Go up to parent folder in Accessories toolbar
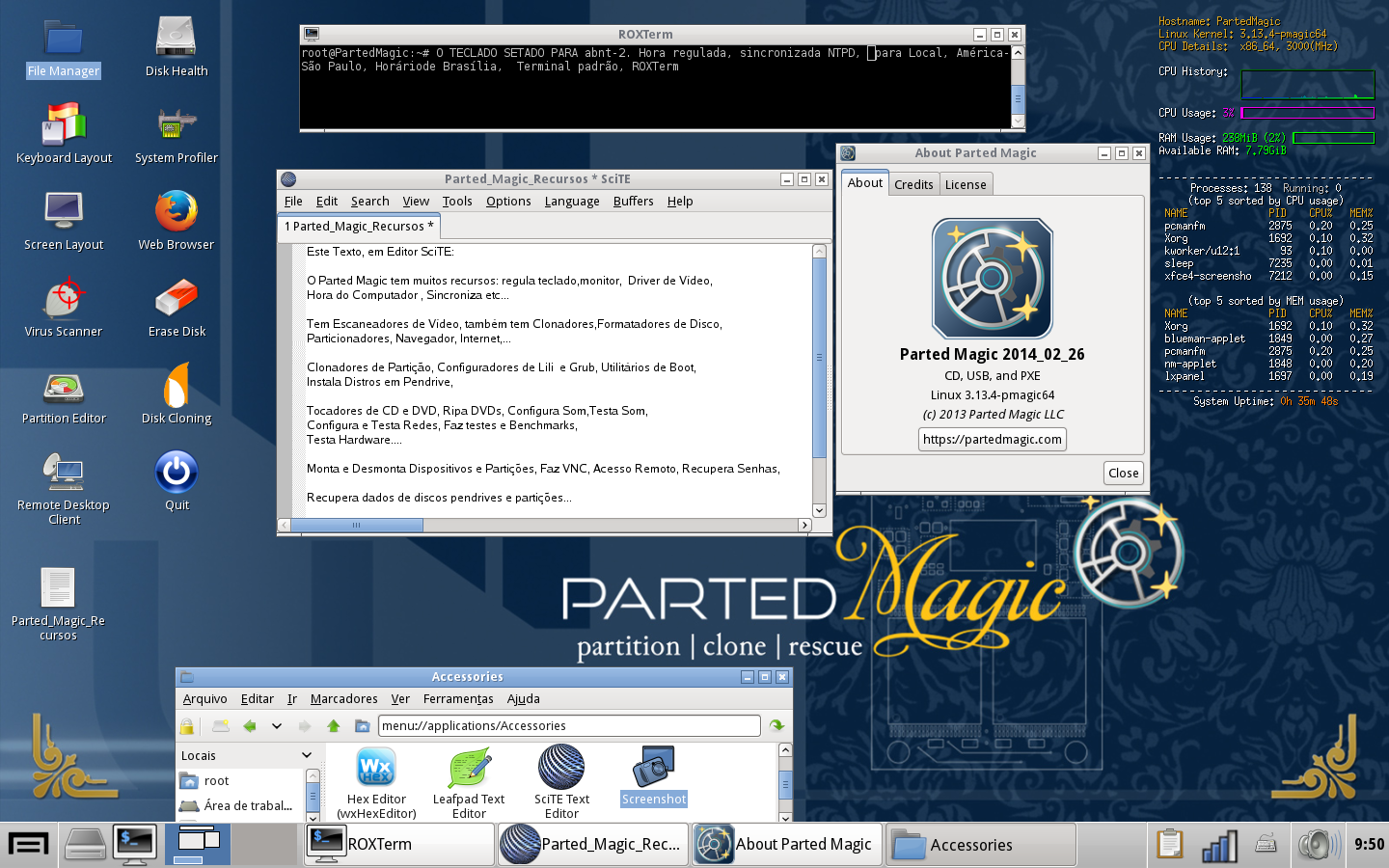Screen dimensions: 1389x868 coord(334,726)
